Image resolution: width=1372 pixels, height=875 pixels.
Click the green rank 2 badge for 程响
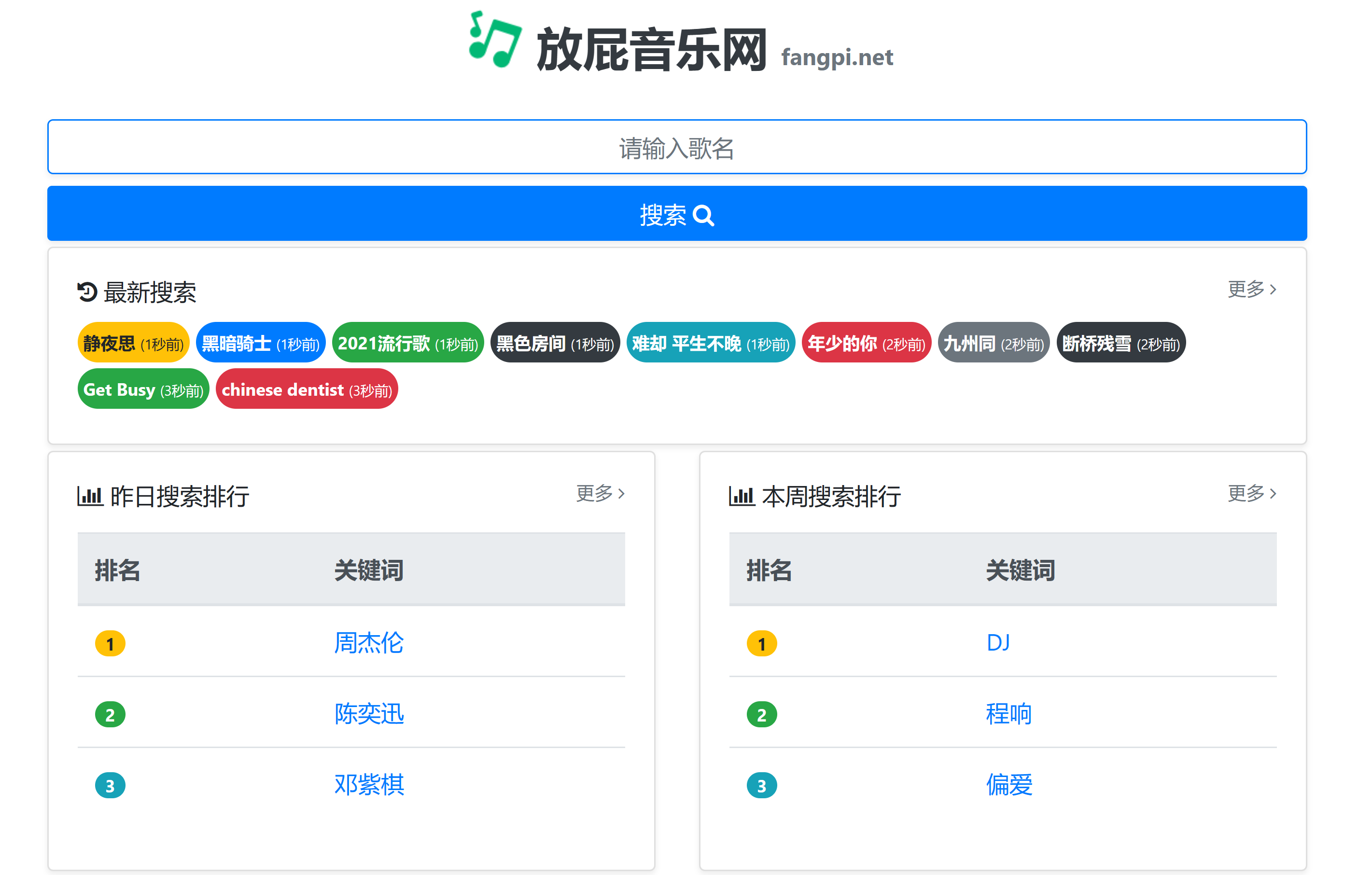761,714
